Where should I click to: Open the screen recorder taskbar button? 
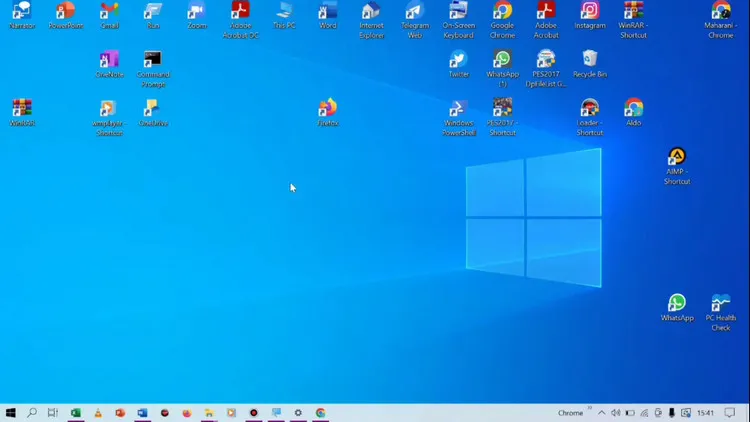click(254, 412)
